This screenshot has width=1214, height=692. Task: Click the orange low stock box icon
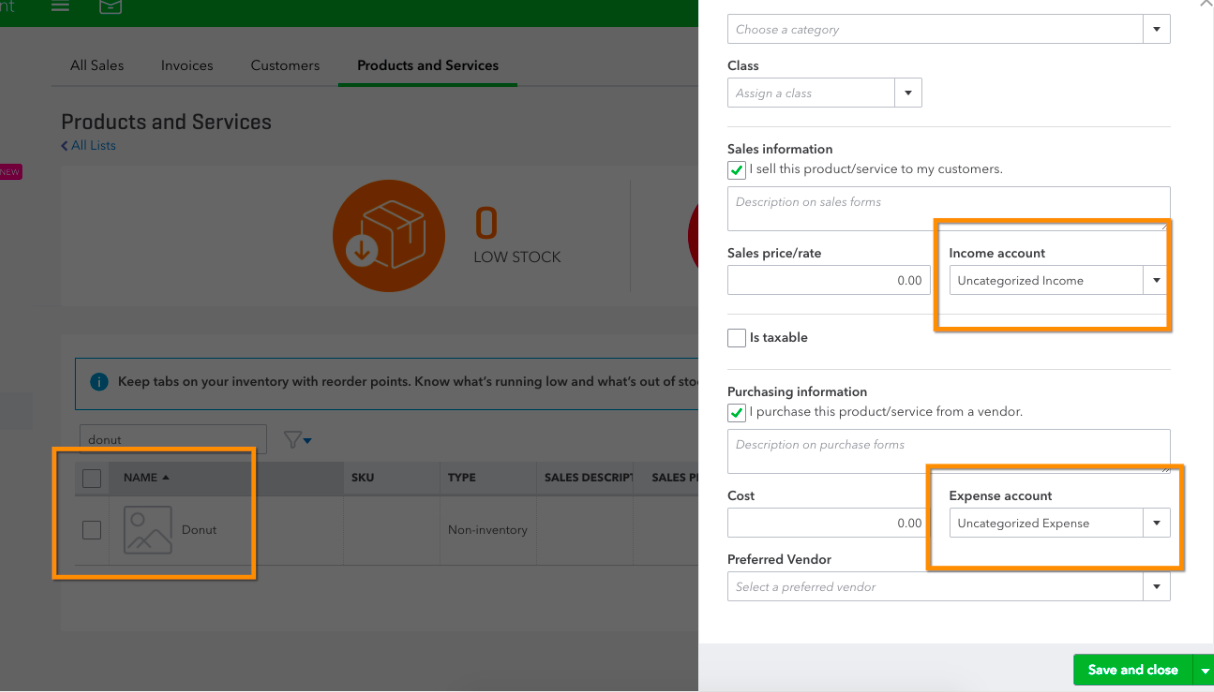388,236
